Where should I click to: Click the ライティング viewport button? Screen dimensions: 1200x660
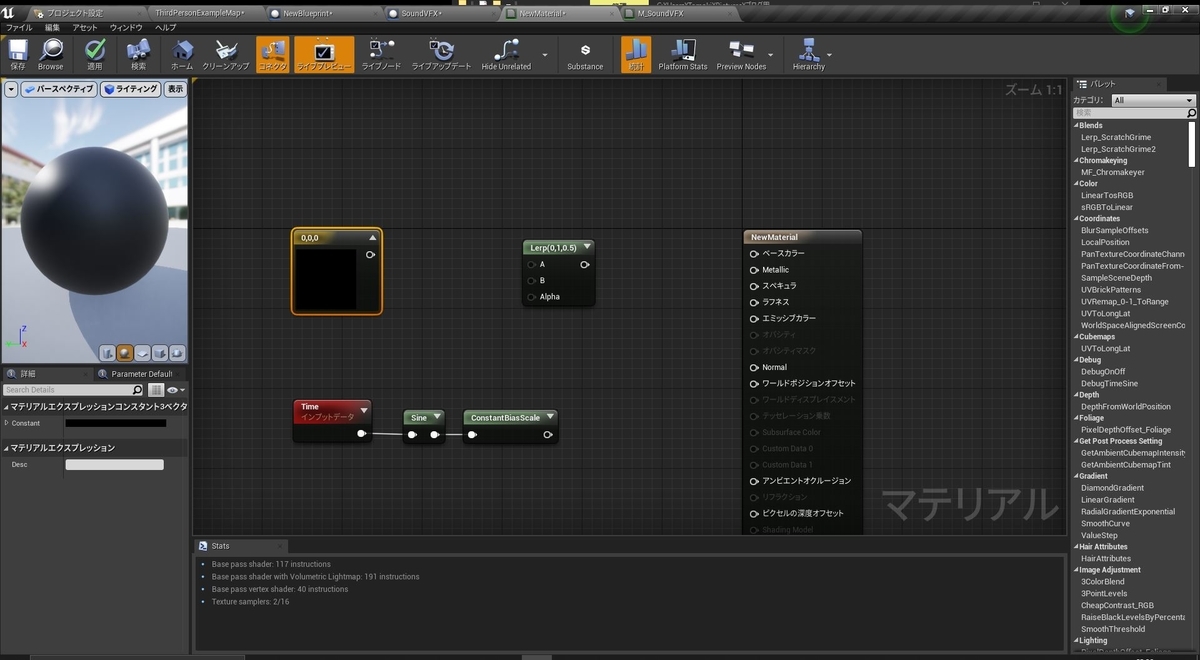[x=131, y=89]
